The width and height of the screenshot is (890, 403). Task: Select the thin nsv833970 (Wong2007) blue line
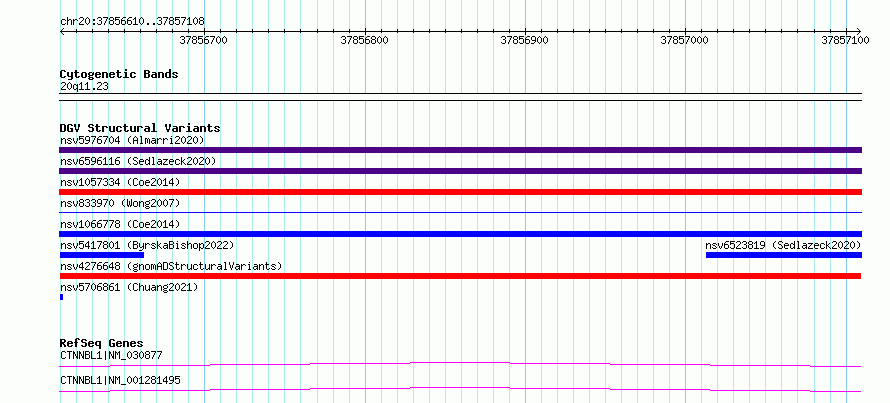pyautogui.click(x=460, y=212)
